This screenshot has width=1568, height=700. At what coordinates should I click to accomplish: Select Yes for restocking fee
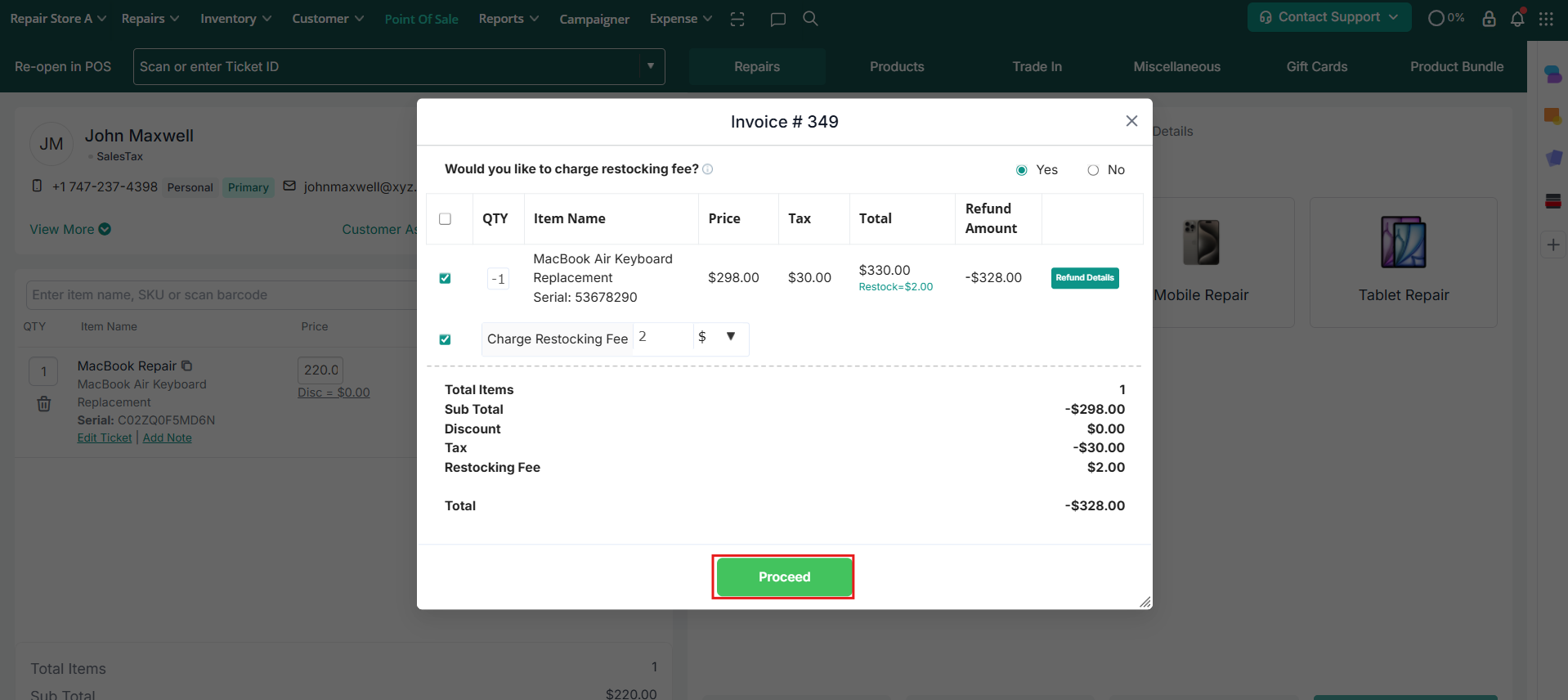point(1021,170)
